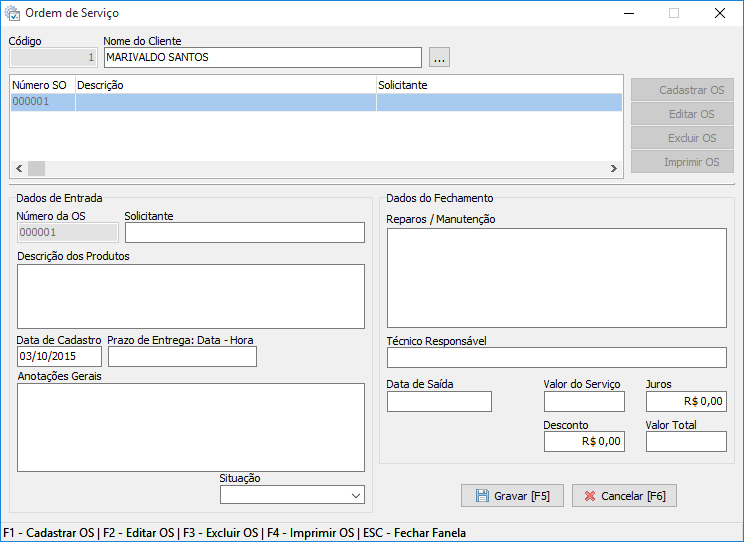Focus the Prazo de Entrega field
The image size is (744, 542).
pyautogui.click(x=182, y=357)
